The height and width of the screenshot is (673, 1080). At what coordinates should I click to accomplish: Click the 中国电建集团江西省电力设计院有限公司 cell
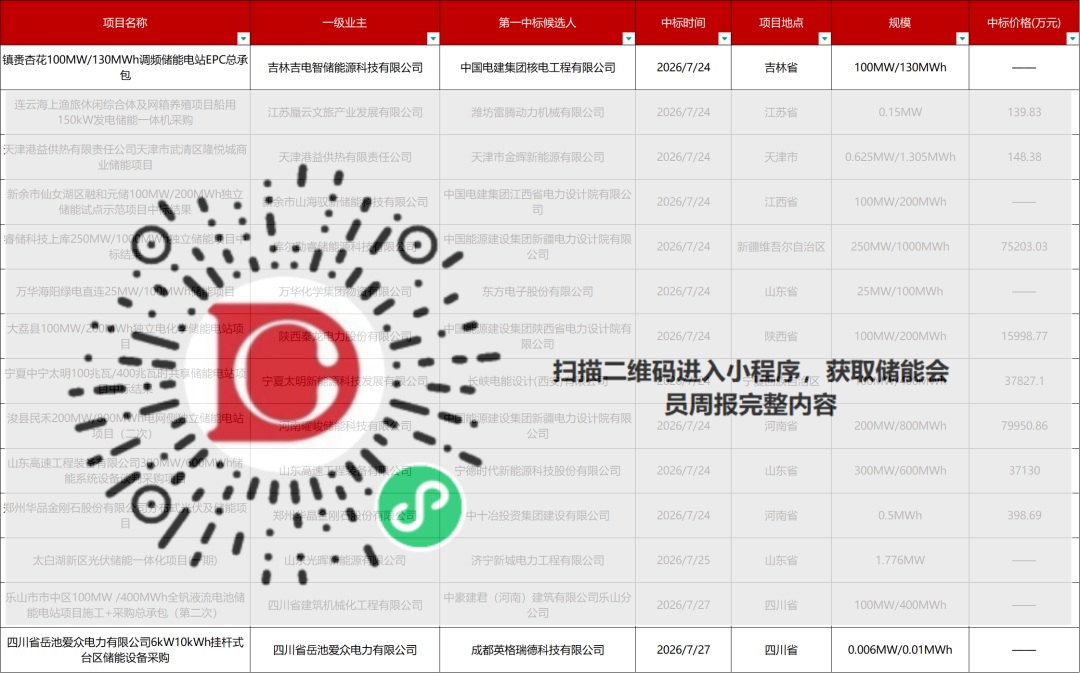click(537, 202)
